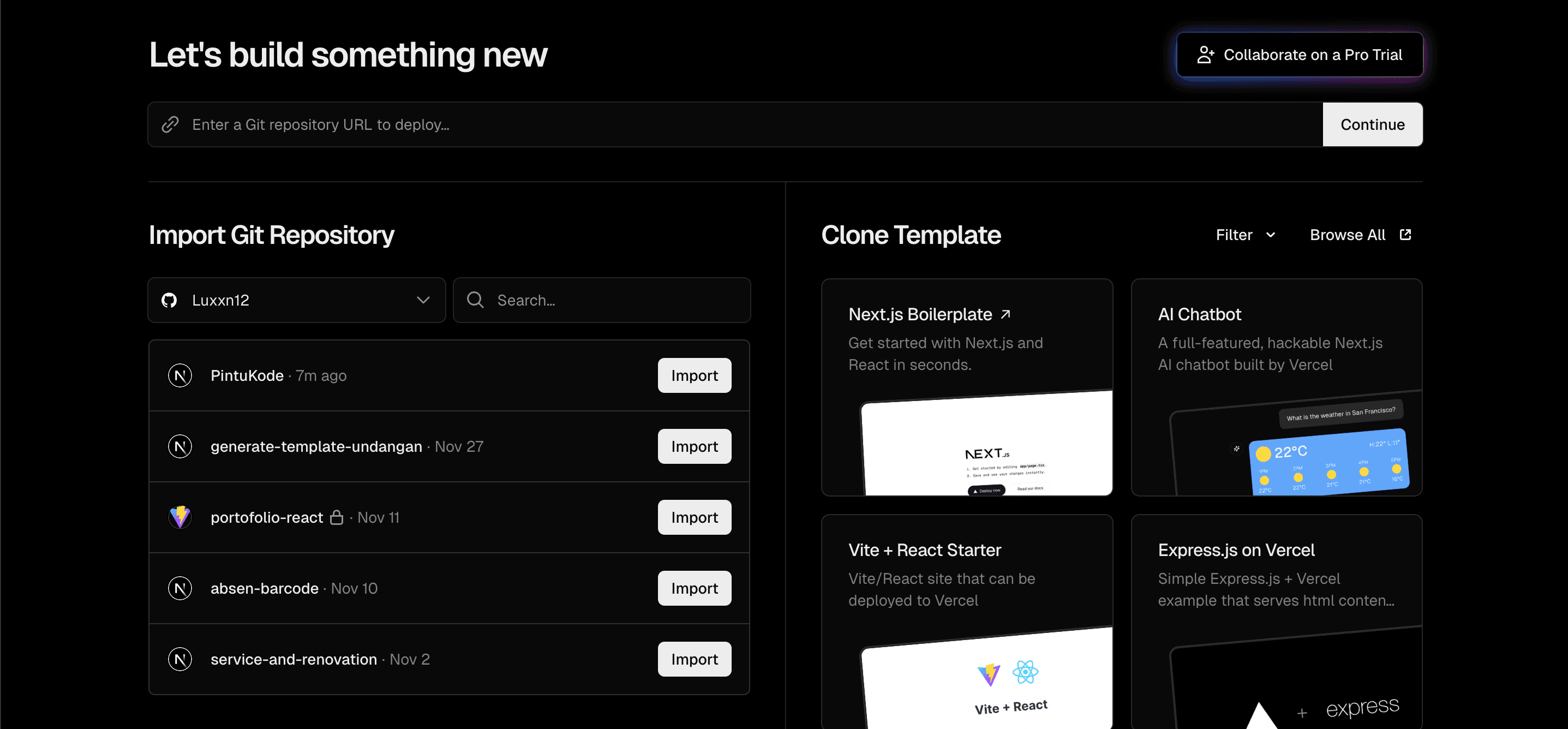Screen dimensions: 1568x729
Task: Click the Next.js icon beside absen-barcode
Action: (179, 588)
